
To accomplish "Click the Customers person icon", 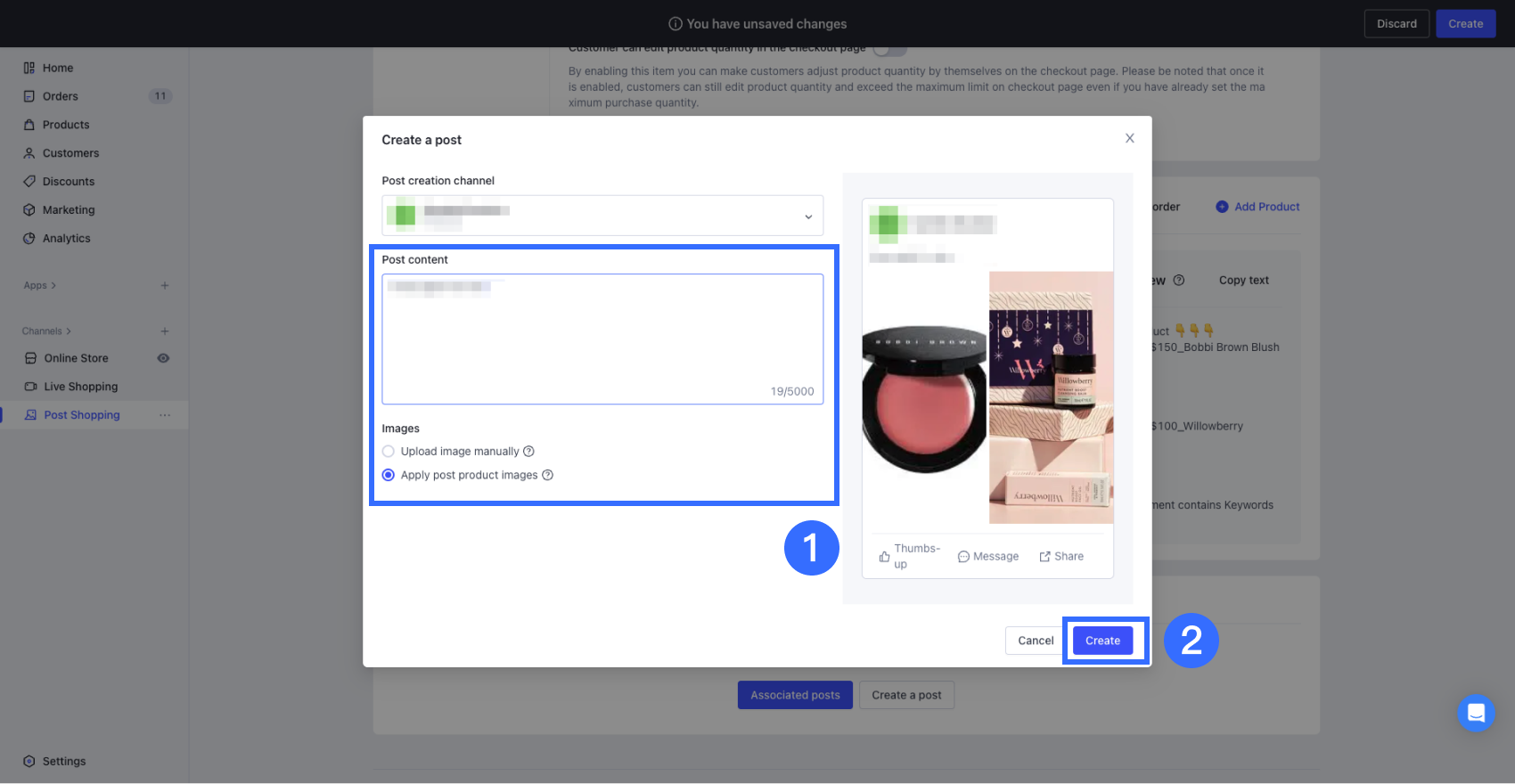I will pyautogui.click(x=29, y=153).
